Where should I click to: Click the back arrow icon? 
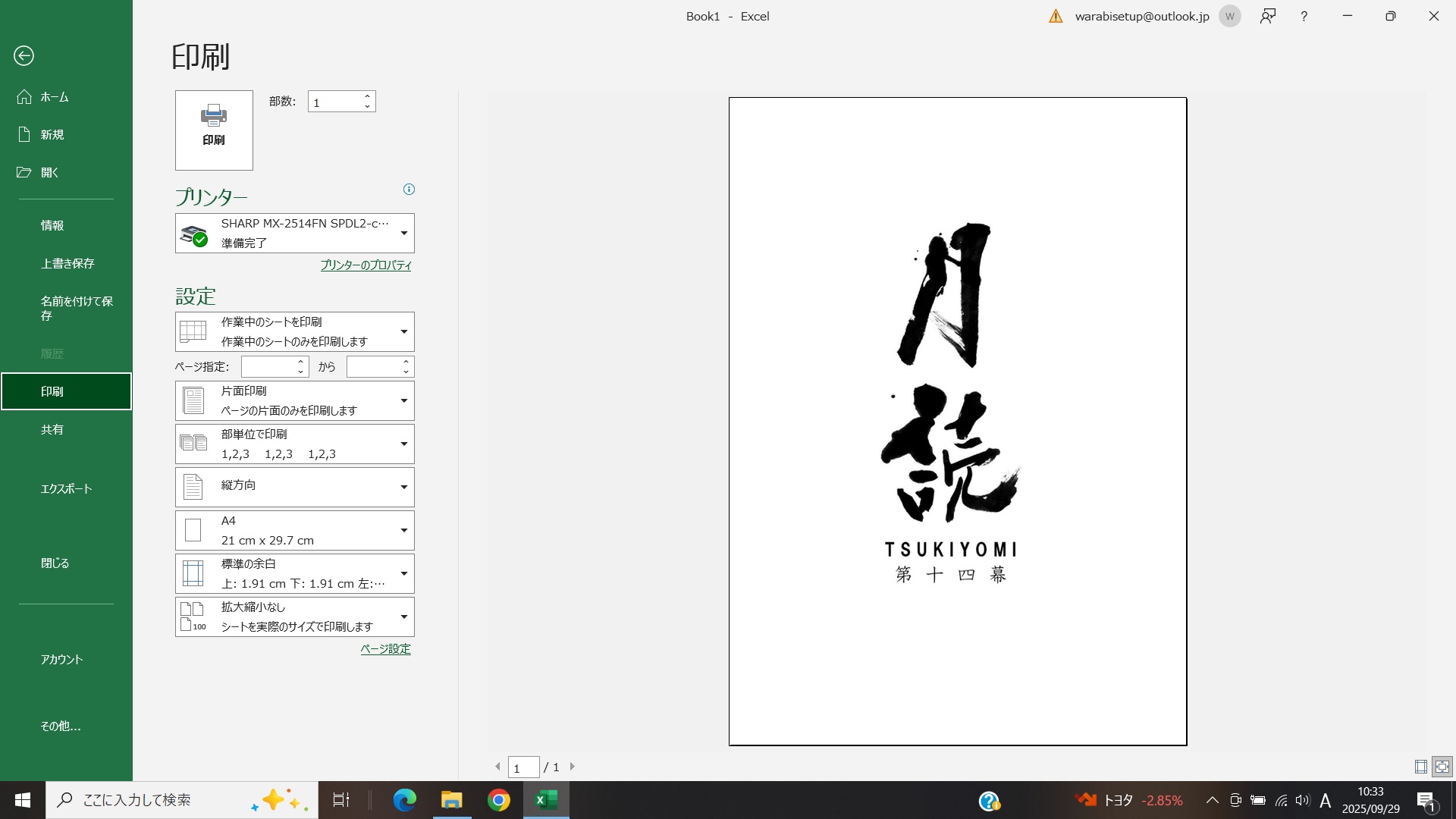[x=24, y=55]
